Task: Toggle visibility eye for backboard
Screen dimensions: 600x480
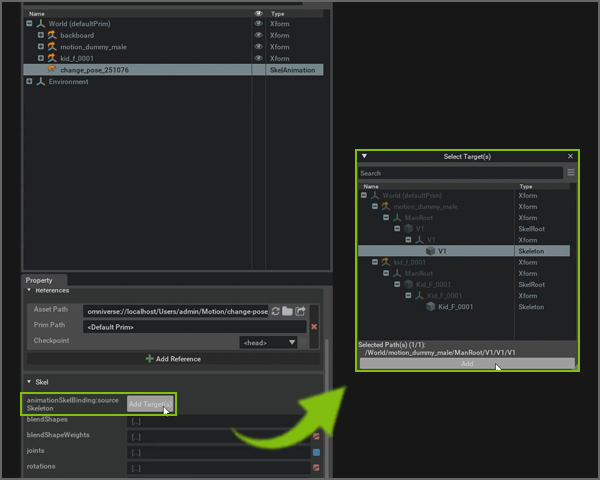Action: (x=258, y=35)
